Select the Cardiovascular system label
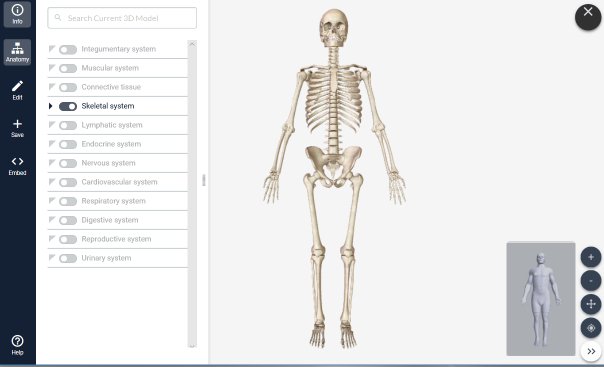Viewport: 604px width, 367px height. click(119, 182)
